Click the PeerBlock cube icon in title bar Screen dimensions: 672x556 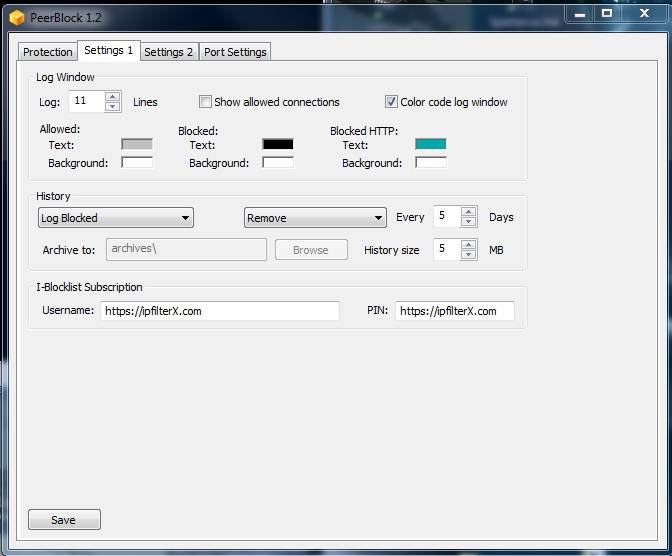pos(17,18)
